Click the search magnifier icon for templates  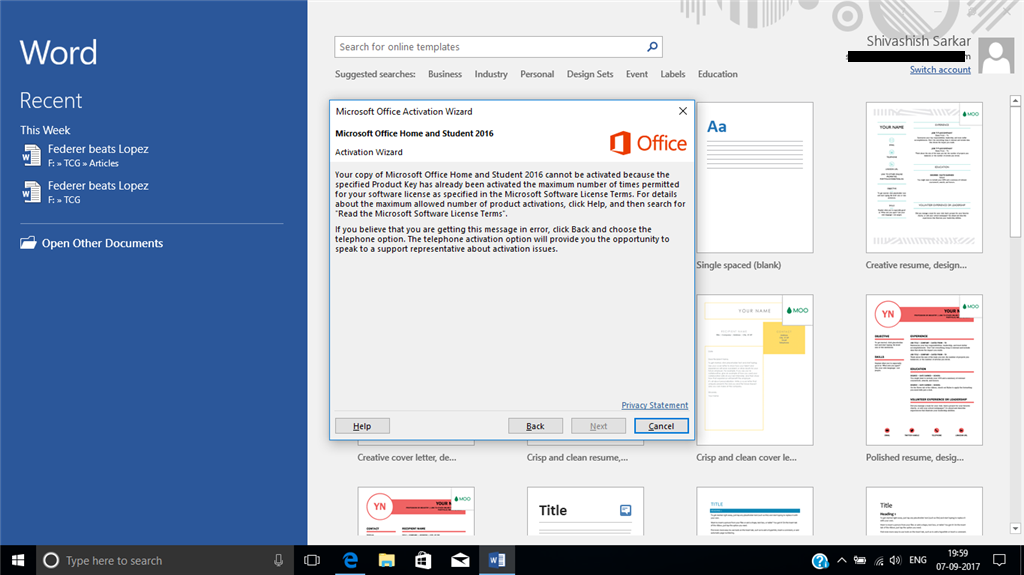652,46
